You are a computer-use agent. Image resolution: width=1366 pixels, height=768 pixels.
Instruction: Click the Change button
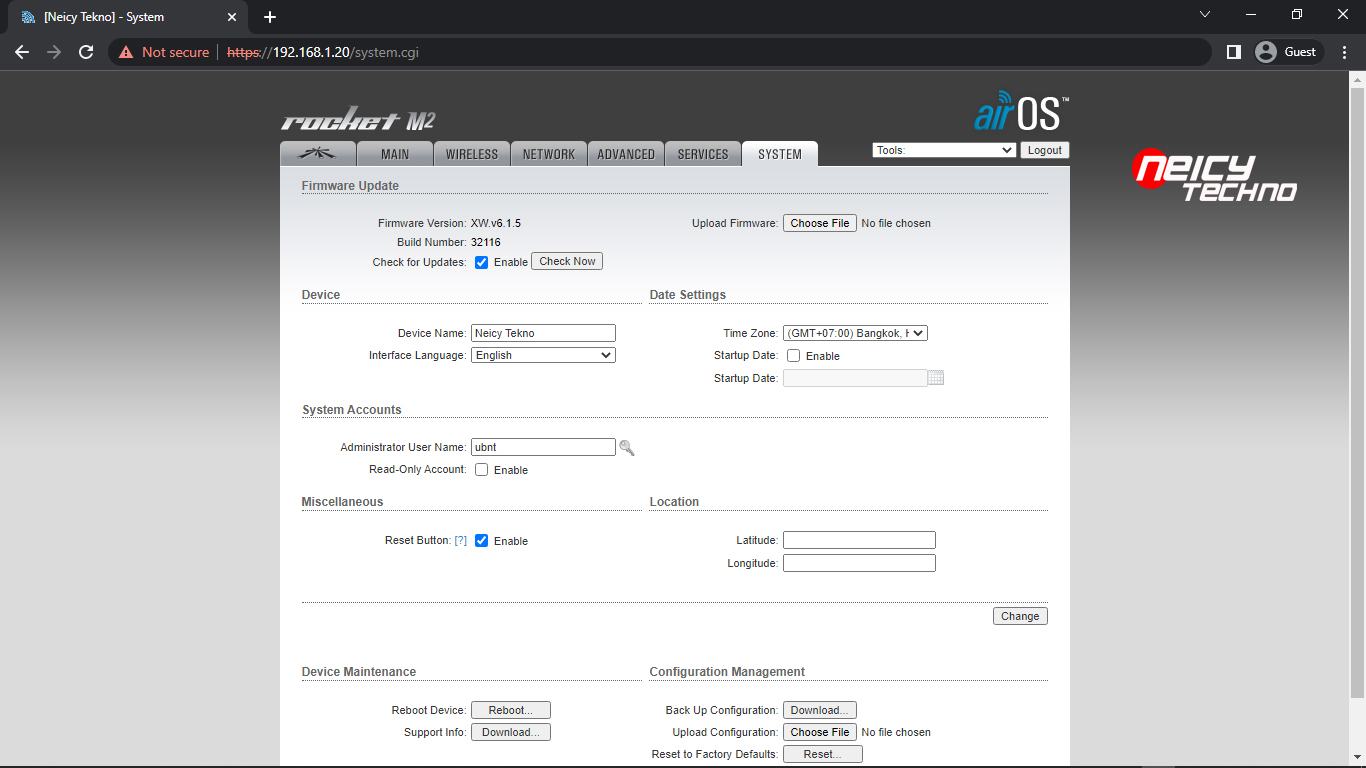coord(1020,616)
